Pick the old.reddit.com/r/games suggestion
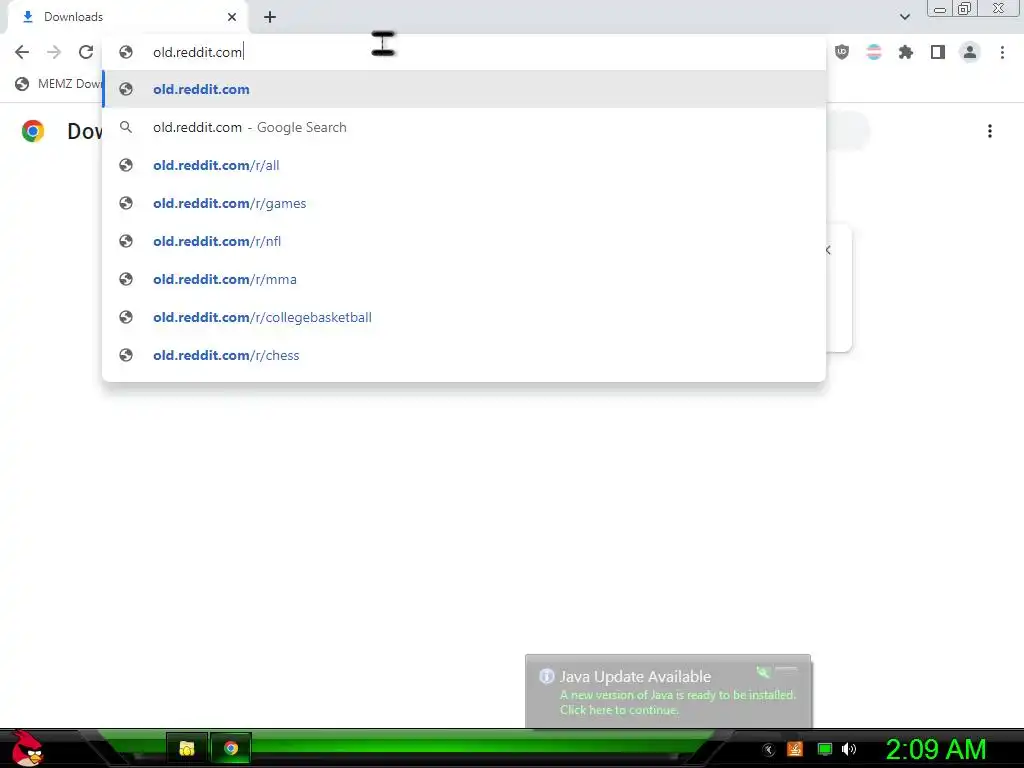 (x=464, y=203)
